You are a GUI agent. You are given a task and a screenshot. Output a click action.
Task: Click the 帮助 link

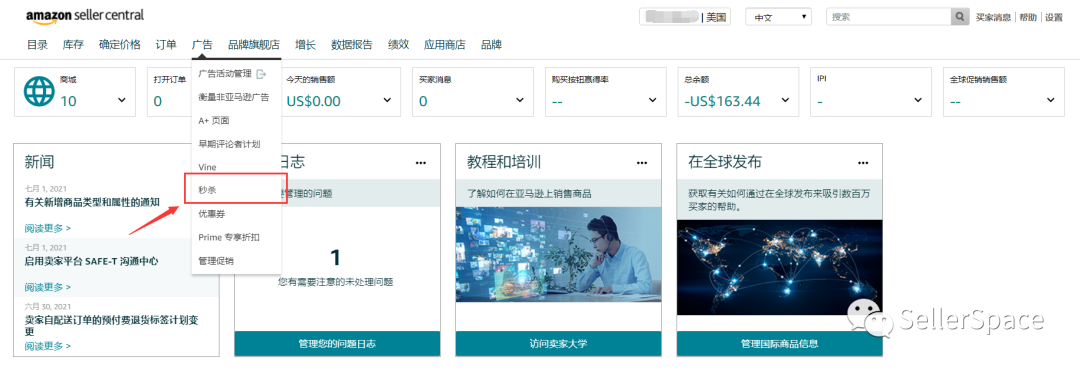tap(1028, 17)
